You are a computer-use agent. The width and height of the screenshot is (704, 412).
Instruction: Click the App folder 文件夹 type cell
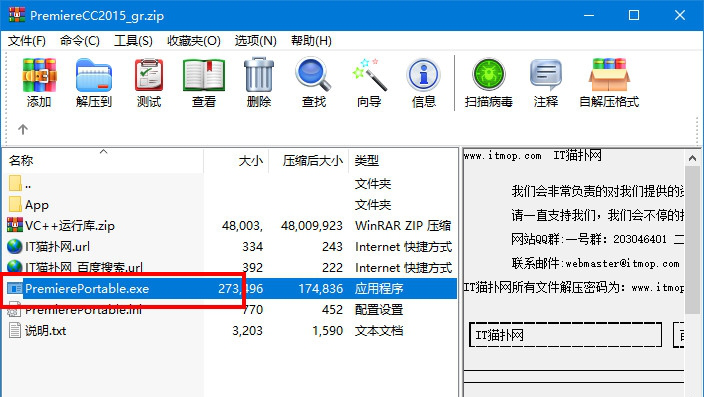click(373, 205)
